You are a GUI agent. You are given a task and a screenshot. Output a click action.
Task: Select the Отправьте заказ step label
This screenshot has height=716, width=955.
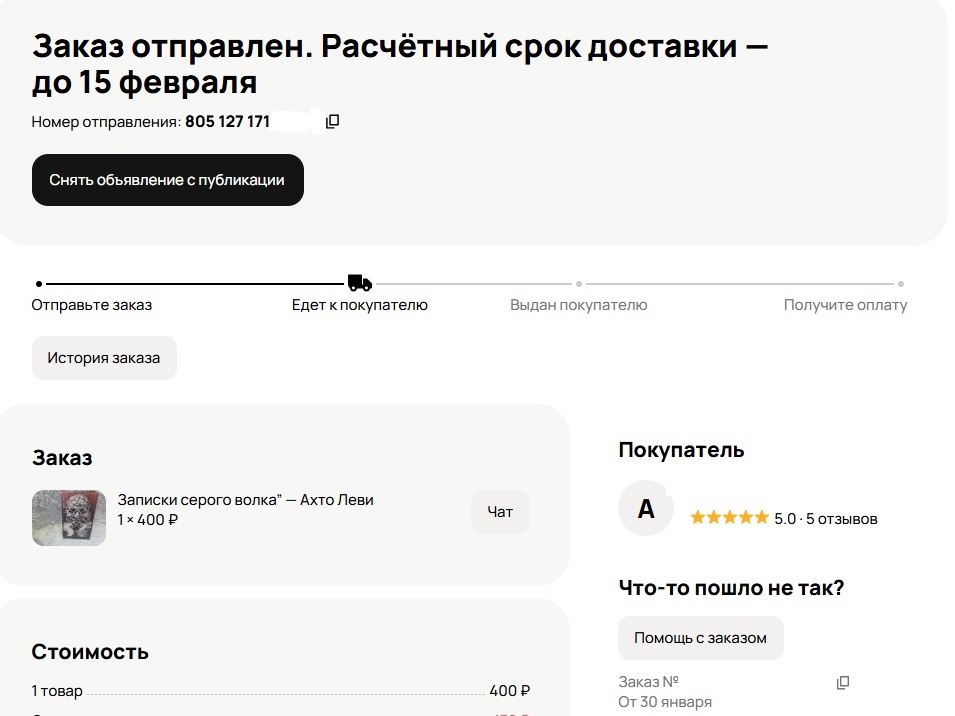(x=91, y=305)
